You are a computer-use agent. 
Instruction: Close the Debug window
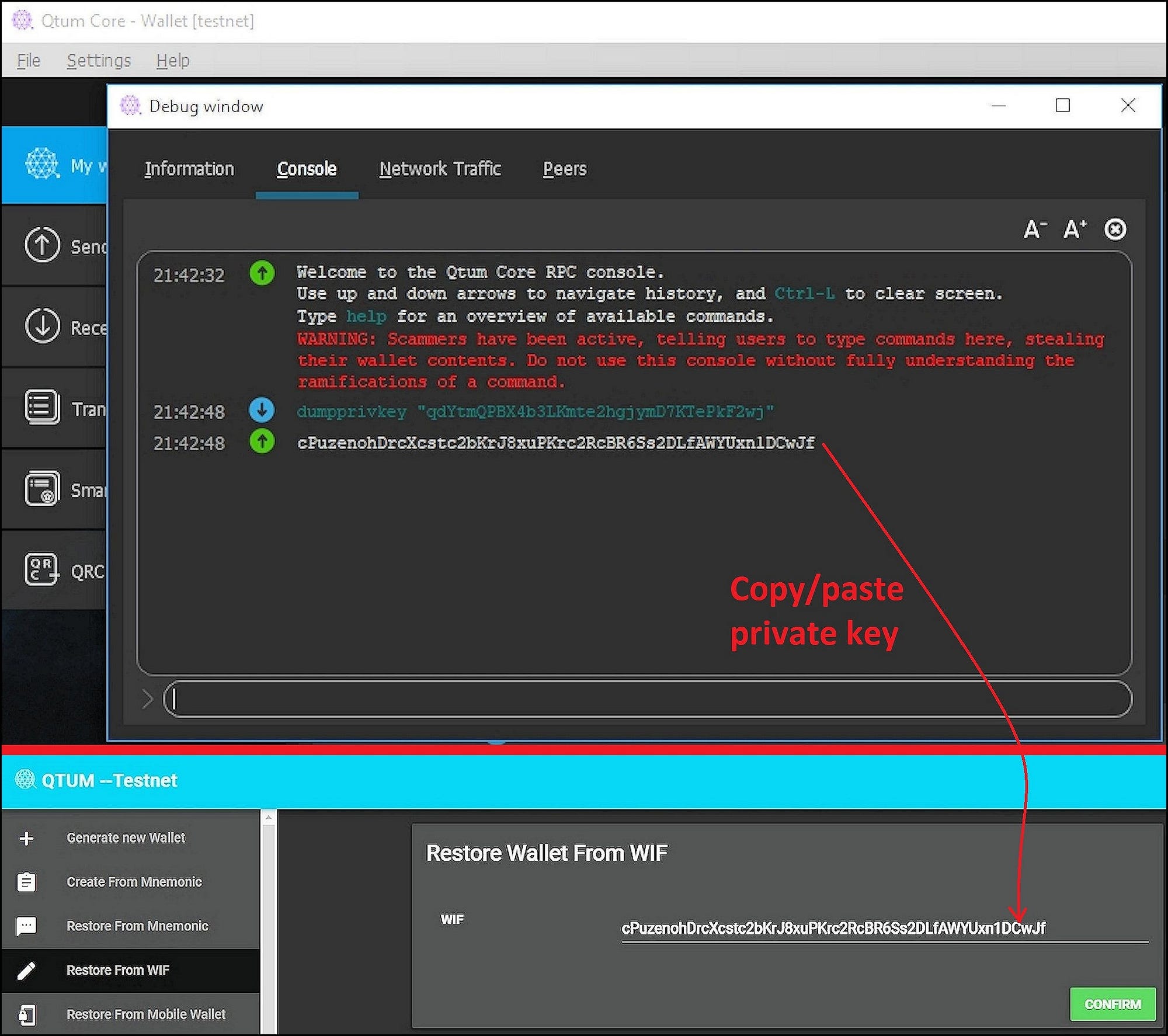[x=1128, y=106]
